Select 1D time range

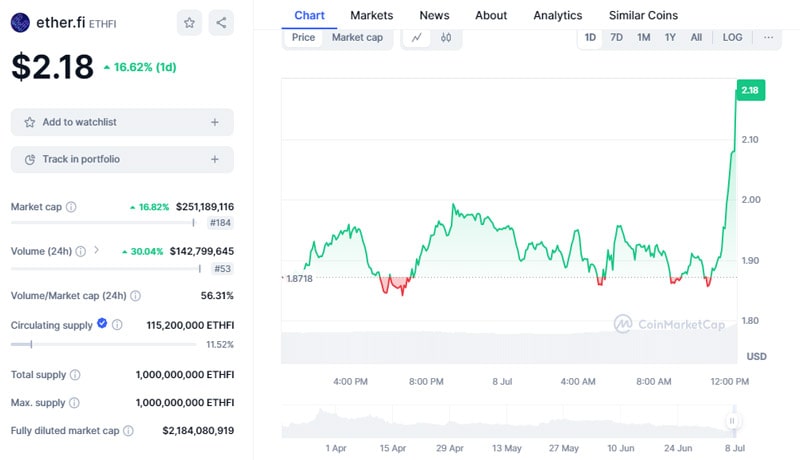[x=590, y=37]
